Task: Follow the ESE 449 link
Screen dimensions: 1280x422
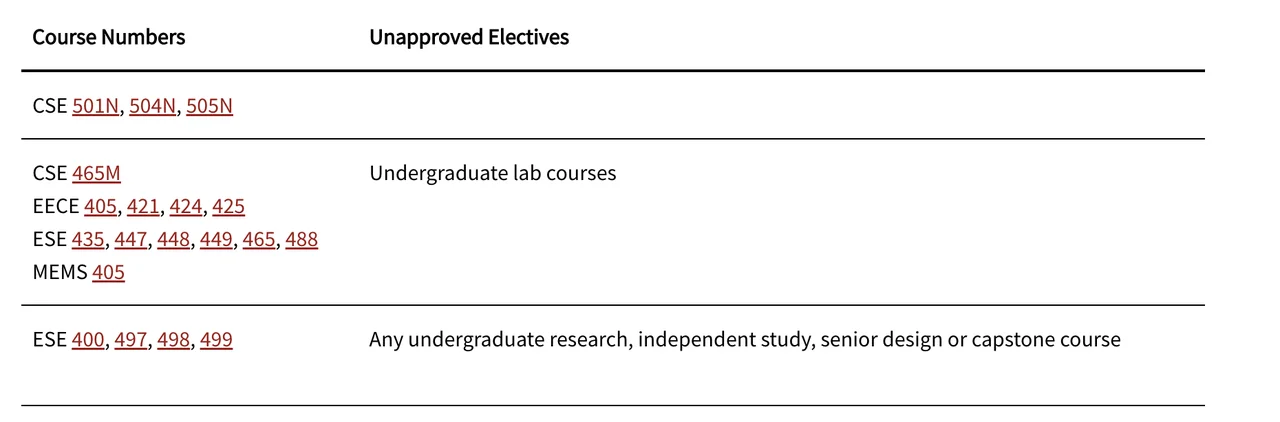Action: (x=216, y=239)
